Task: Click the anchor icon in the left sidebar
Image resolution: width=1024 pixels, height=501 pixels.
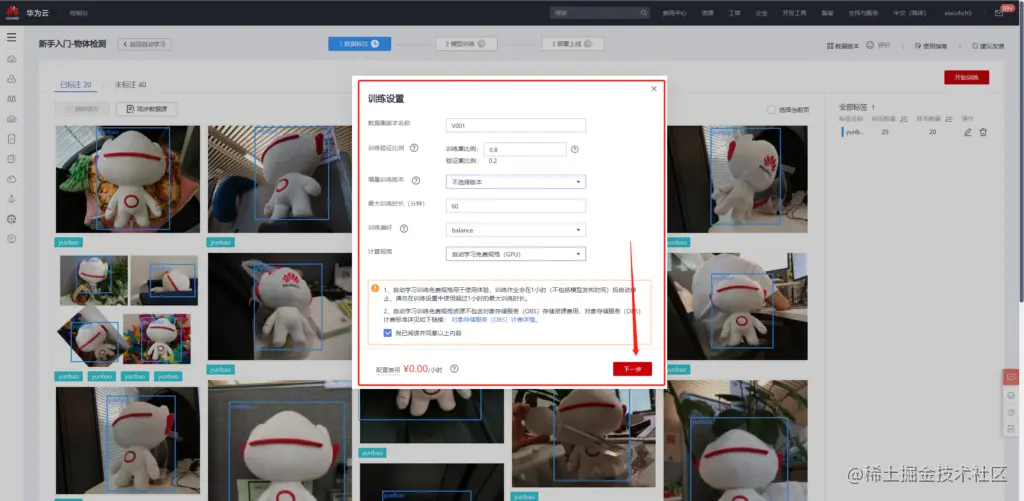Action: click(11, 199)
